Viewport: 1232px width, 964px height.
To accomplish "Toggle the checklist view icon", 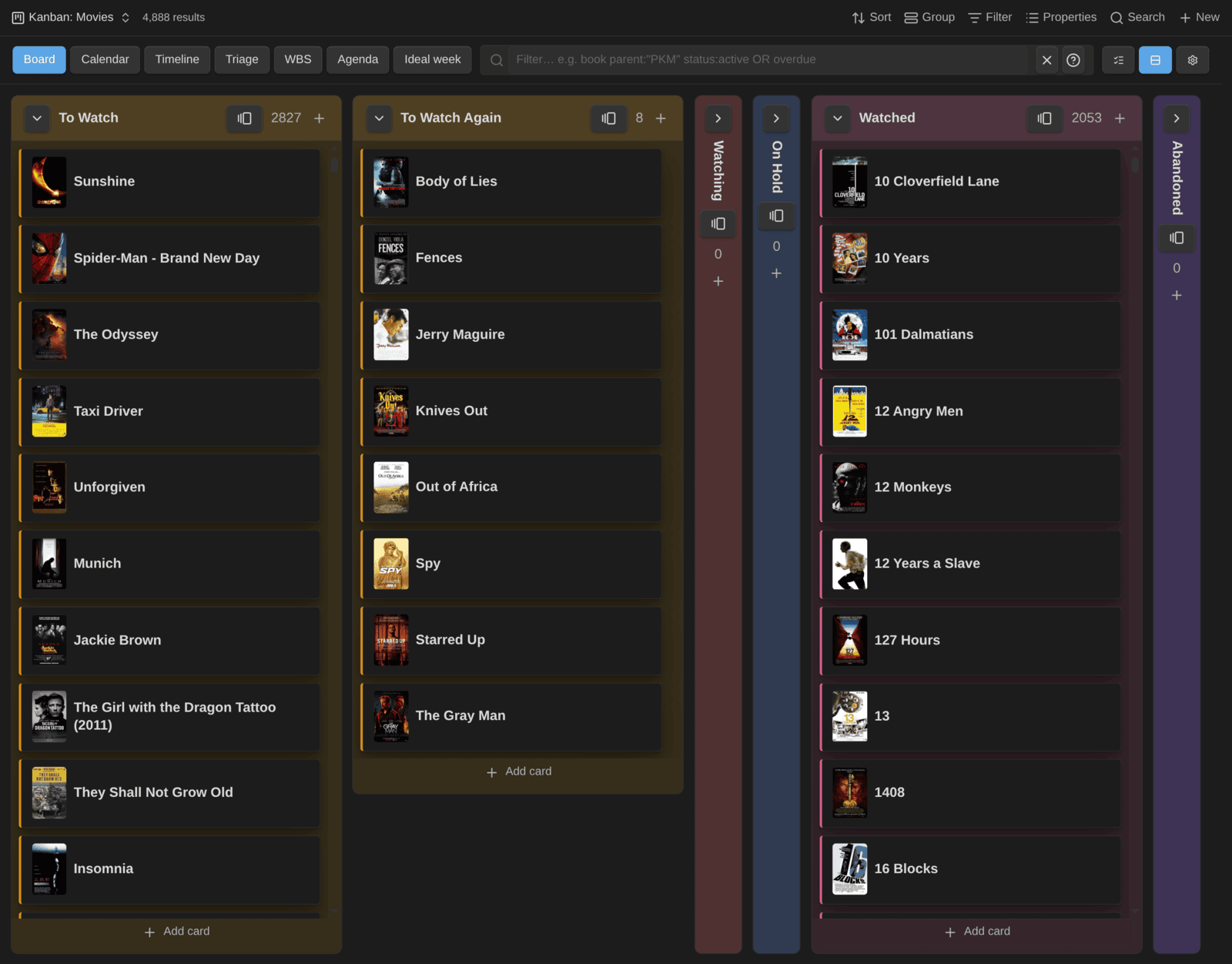I will click(x=1119, y=60).
